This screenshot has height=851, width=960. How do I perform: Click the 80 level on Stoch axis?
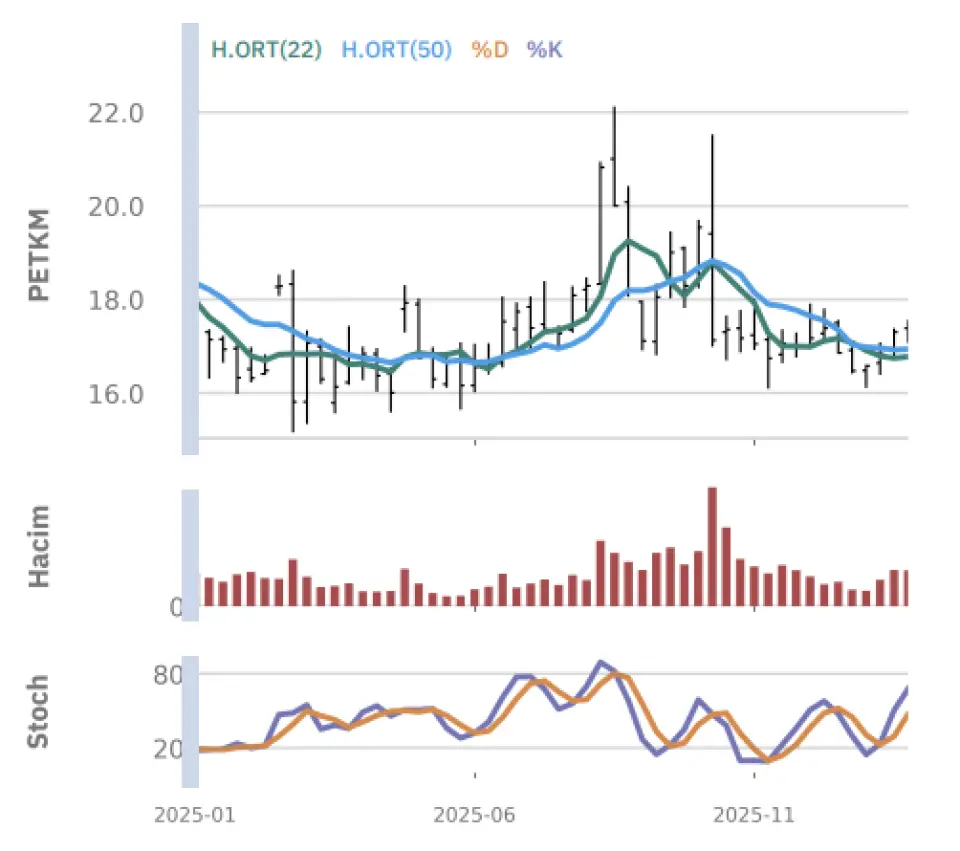pos(168,675)
